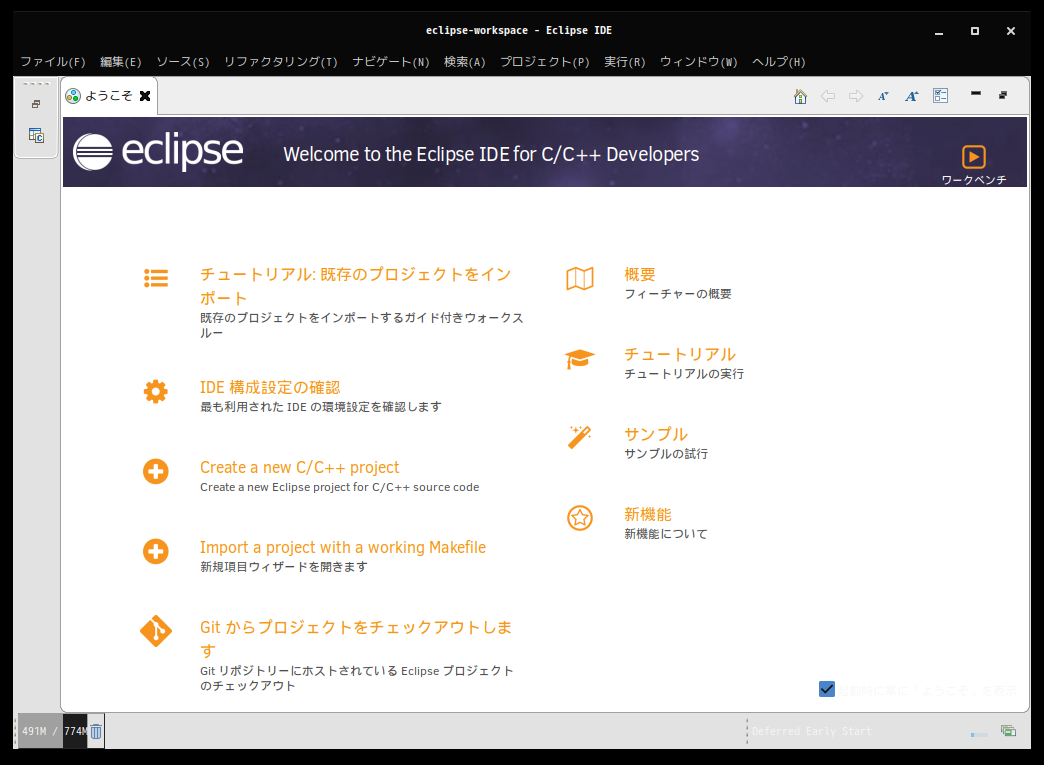This screenshot has width=1044, height=765.
Task: Click the サンプルの試行 description text
Action: point(666,453)
